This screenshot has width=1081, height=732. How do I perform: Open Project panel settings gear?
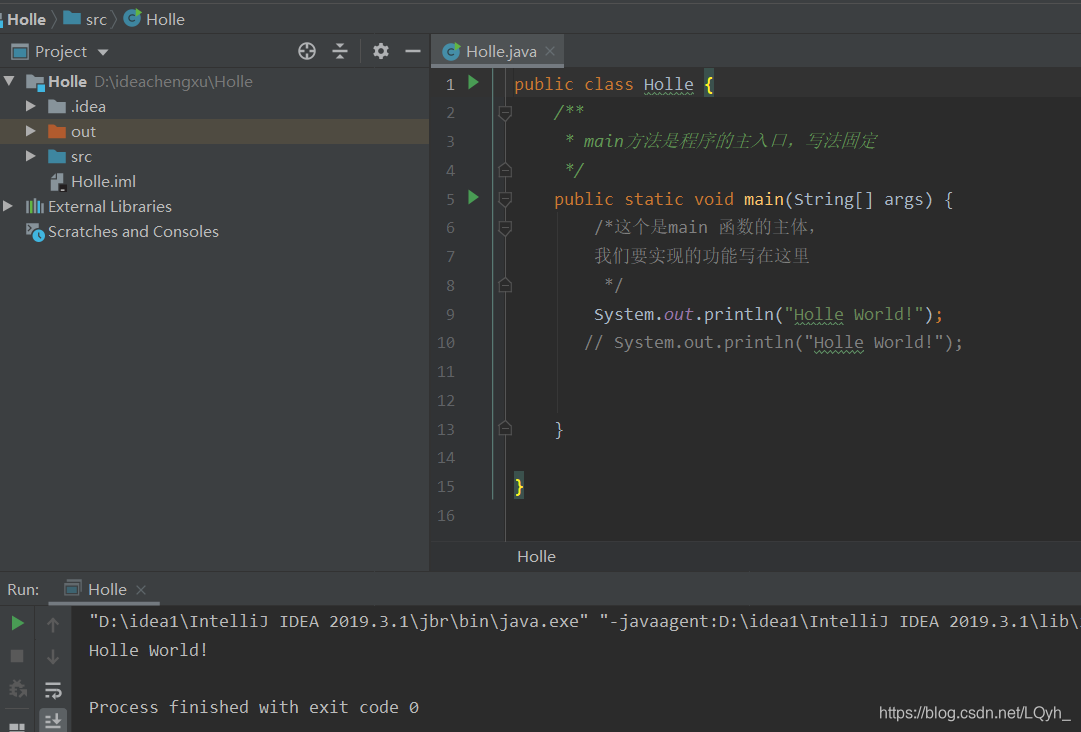click(381, 51)
